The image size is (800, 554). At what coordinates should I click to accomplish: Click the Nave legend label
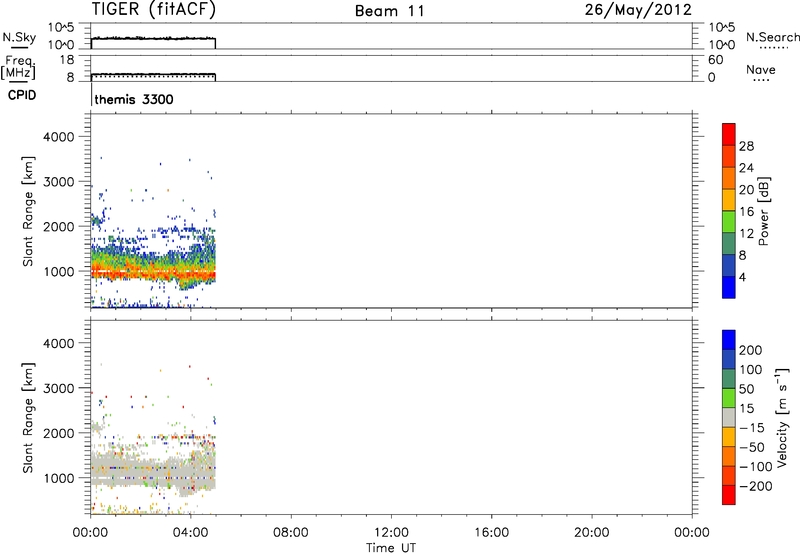(x=761, y=70)
